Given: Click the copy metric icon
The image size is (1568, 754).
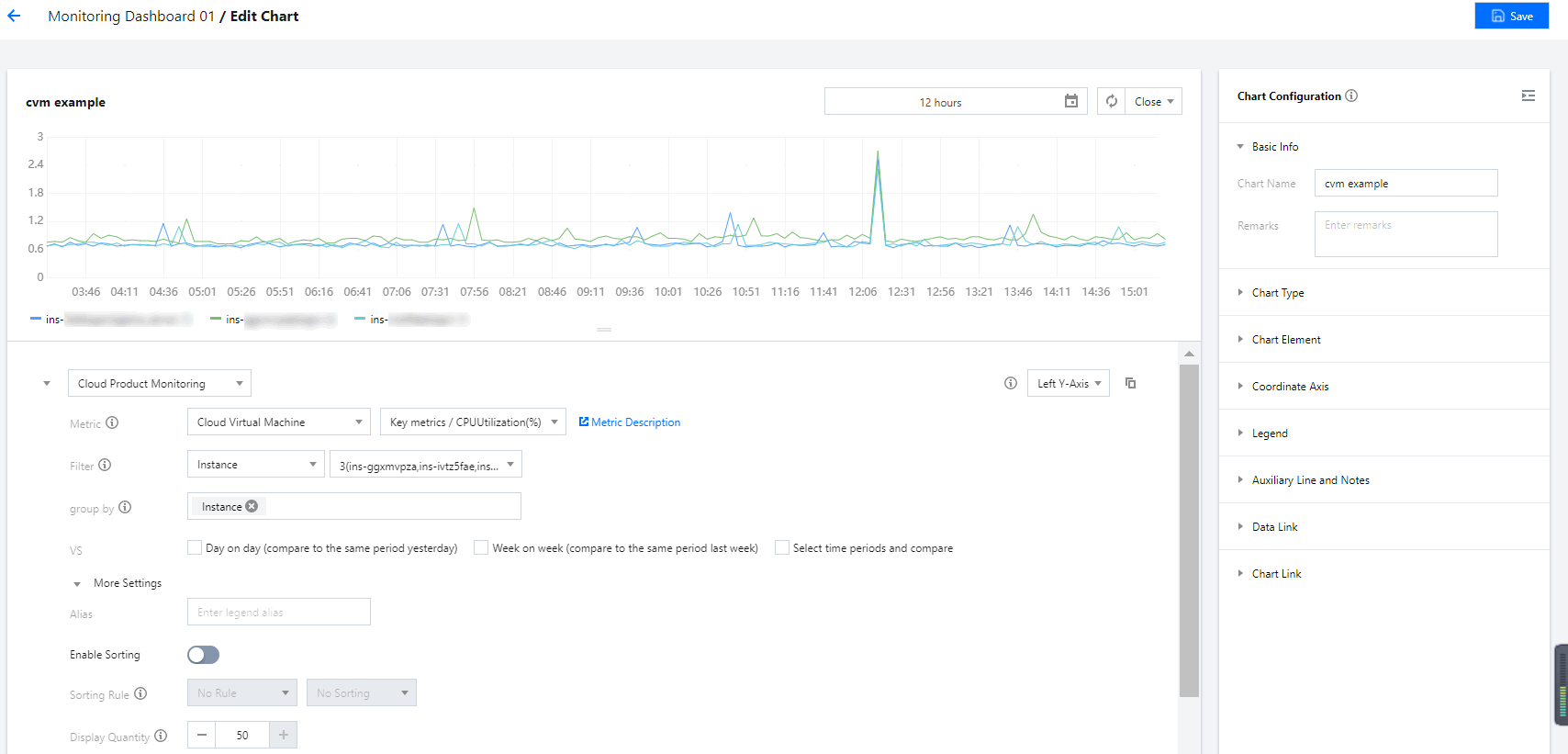Looking at the screenshot, I should click(1130, 383).
